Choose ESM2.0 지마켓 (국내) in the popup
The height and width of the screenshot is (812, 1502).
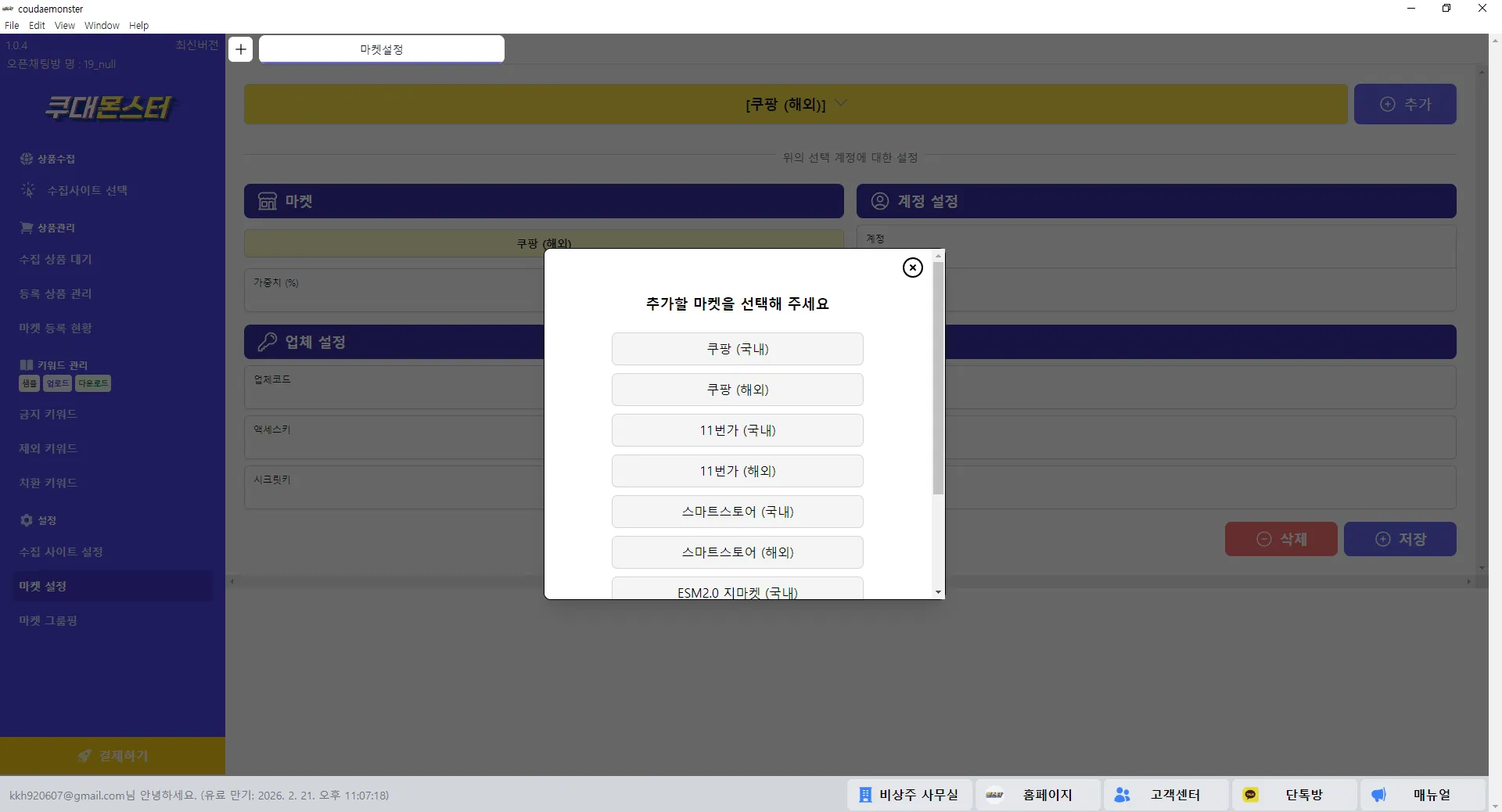click(x=738, y=588)
